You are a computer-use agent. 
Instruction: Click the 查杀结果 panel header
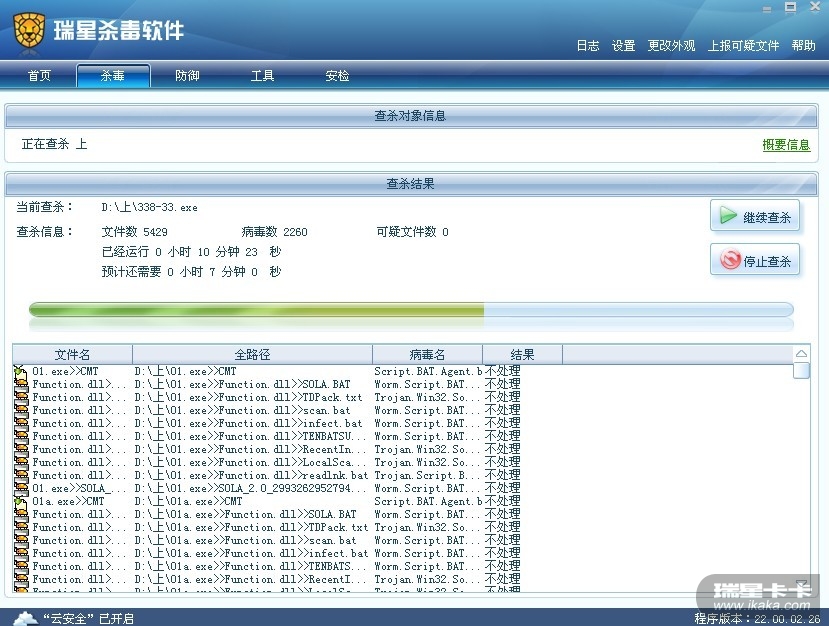(411, 183)
